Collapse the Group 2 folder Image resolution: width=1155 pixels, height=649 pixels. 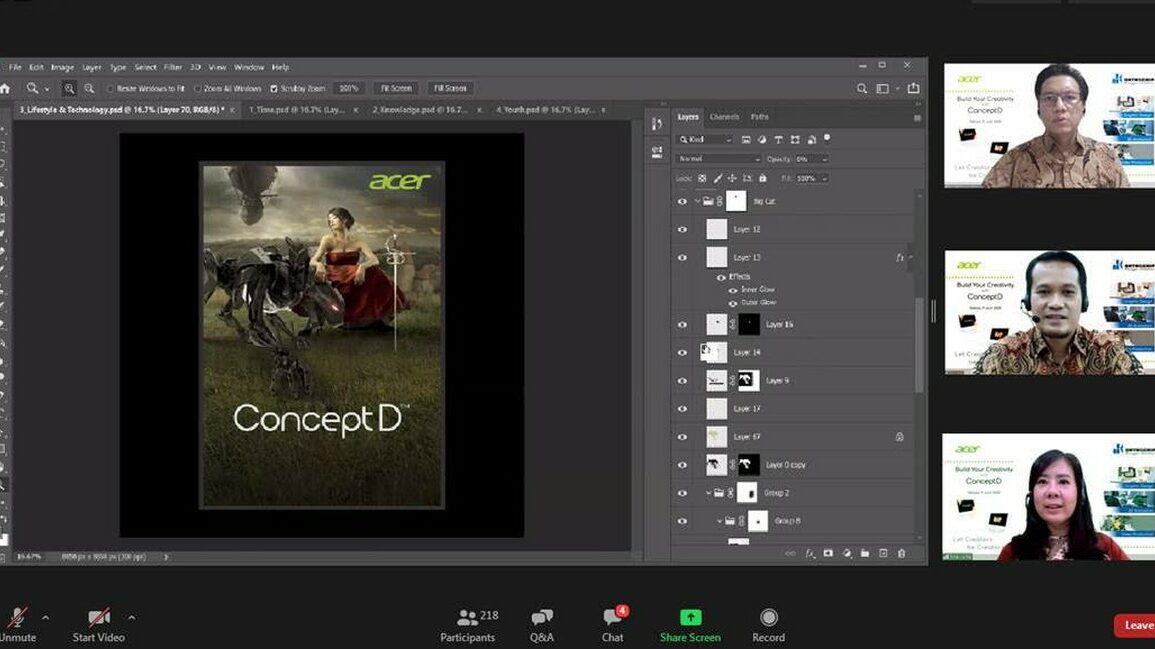pyautogui.click(x=709, y=493)
